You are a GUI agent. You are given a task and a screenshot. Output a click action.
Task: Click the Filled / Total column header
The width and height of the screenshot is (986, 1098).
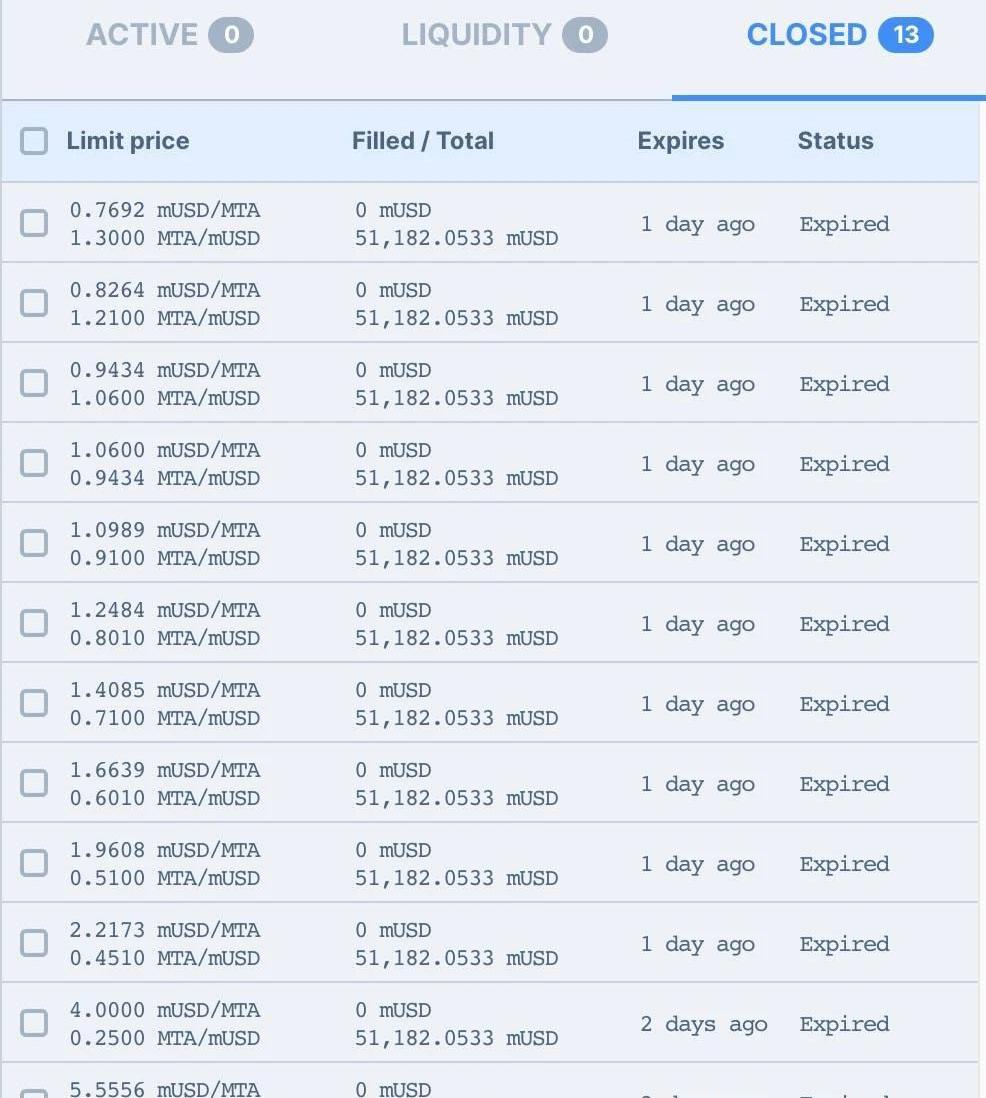[x=423, y=141]
